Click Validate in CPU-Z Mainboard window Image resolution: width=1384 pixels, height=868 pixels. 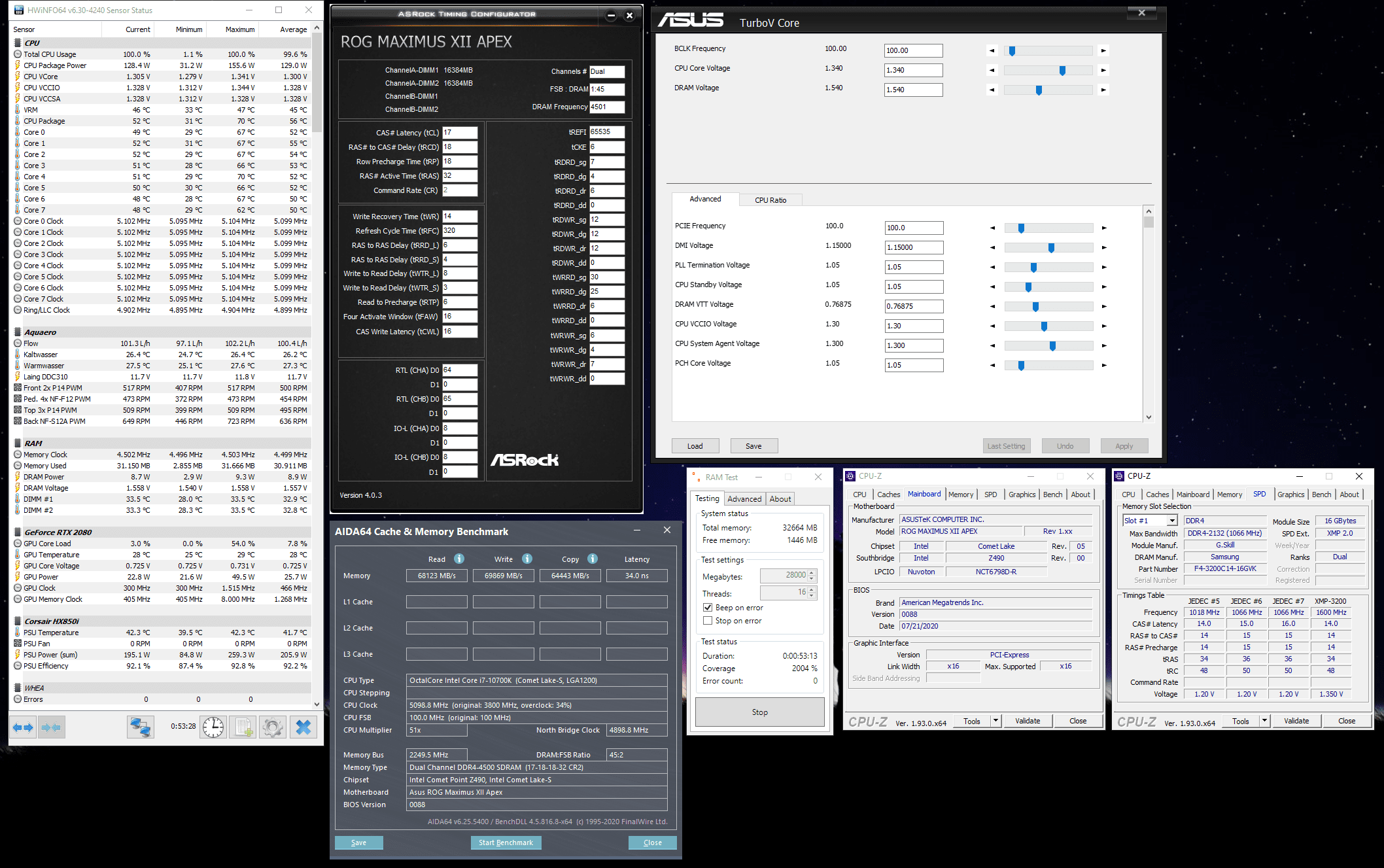click(x=1028, y=721)
